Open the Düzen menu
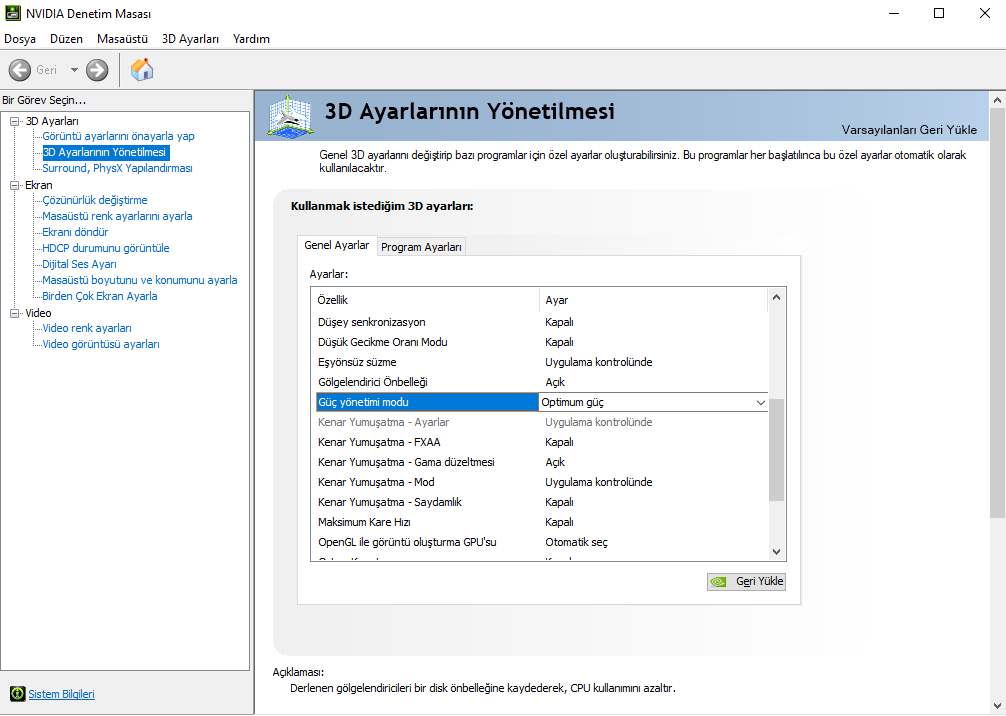Viewport: 1006px width, 716px height. 66,38
